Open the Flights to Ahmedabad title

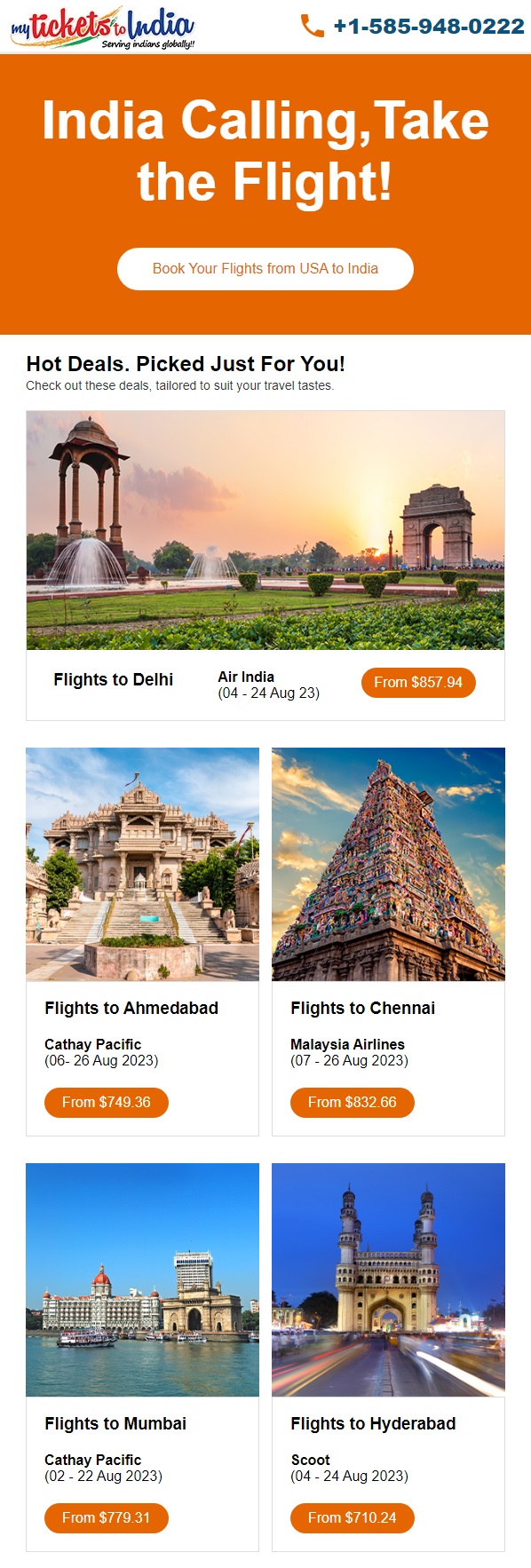click(131, 1008)
